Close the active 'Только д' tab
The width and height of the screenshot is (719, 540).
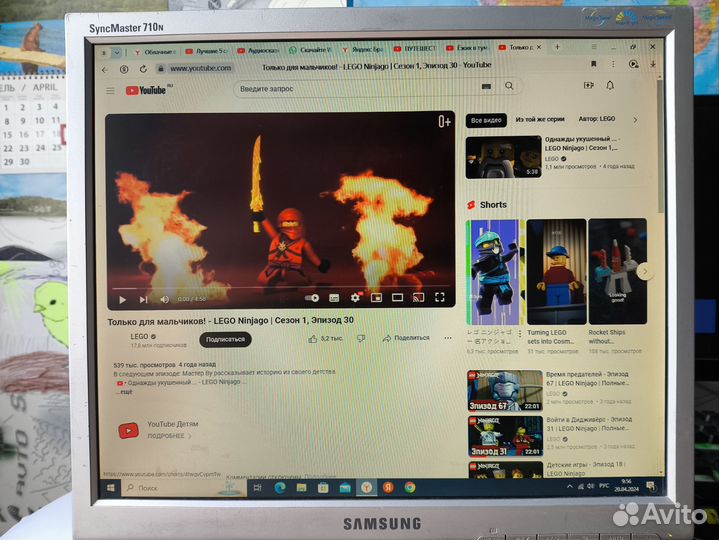pyautogui.click(x=539, y=47)
